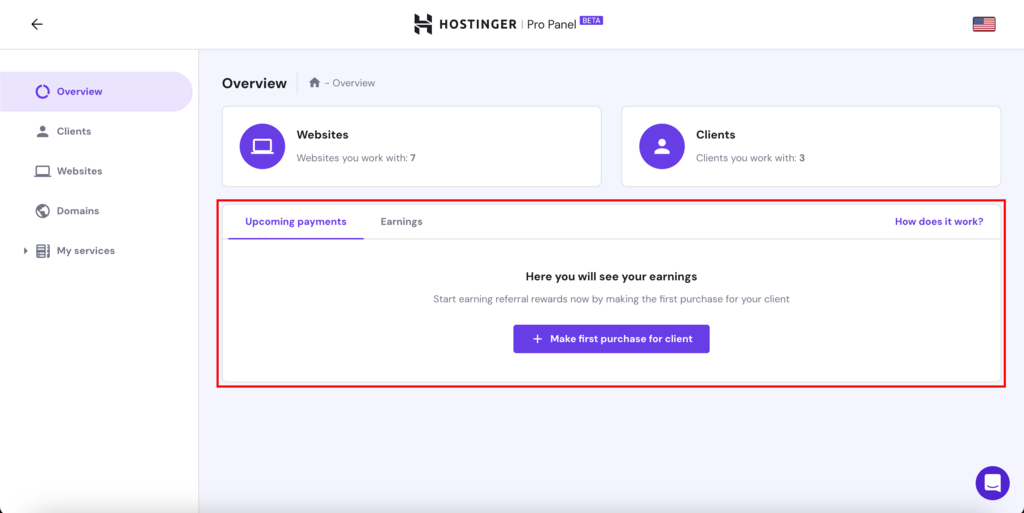Click the back arrow icon
Image resolution: width=1024 pixels, height=513 pixels.
point(37,24)
